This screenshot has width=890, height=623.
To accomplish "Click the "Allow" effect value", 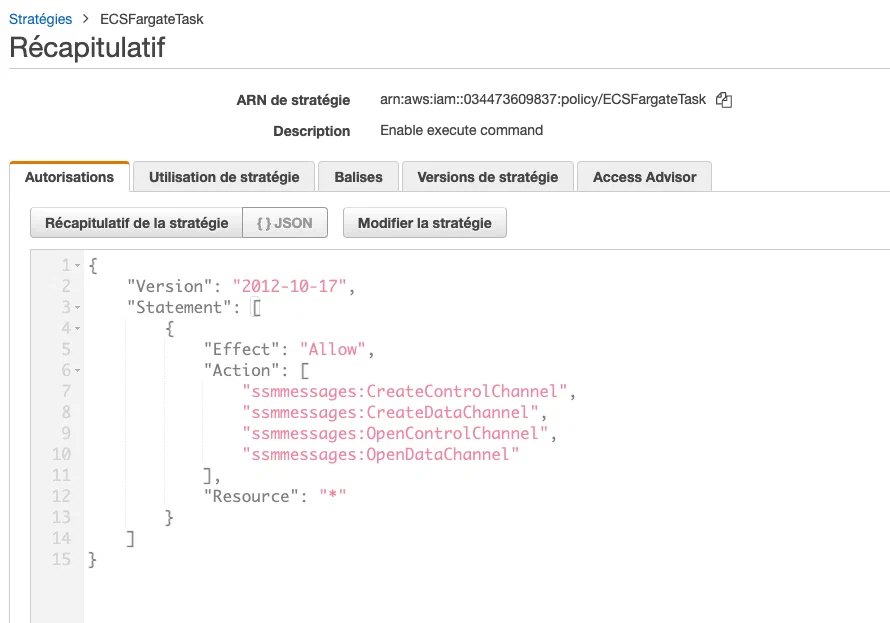I will (x=332, y=350).
